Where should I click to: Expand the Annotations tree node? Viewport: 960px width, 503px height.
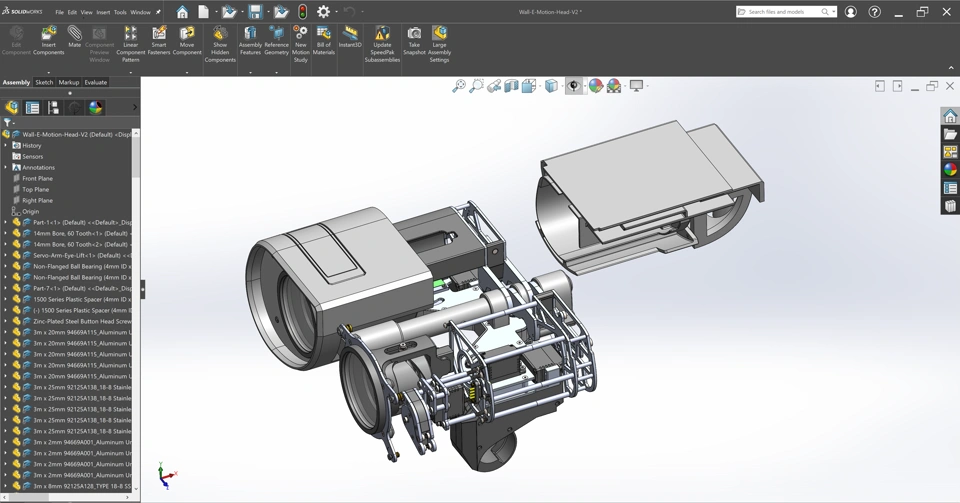pos(6,167)
